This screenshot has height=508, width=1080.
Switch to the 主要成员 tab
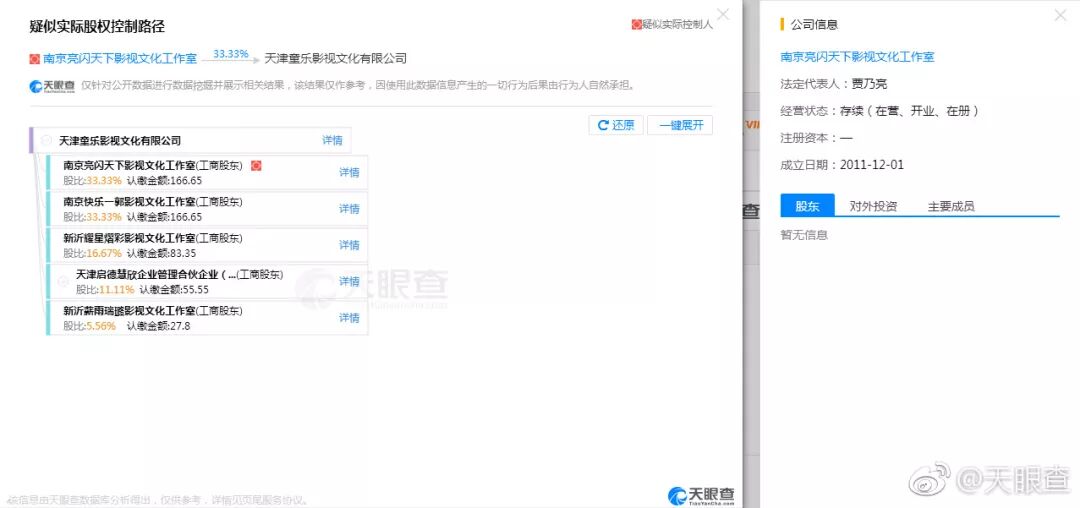(951, 206)
